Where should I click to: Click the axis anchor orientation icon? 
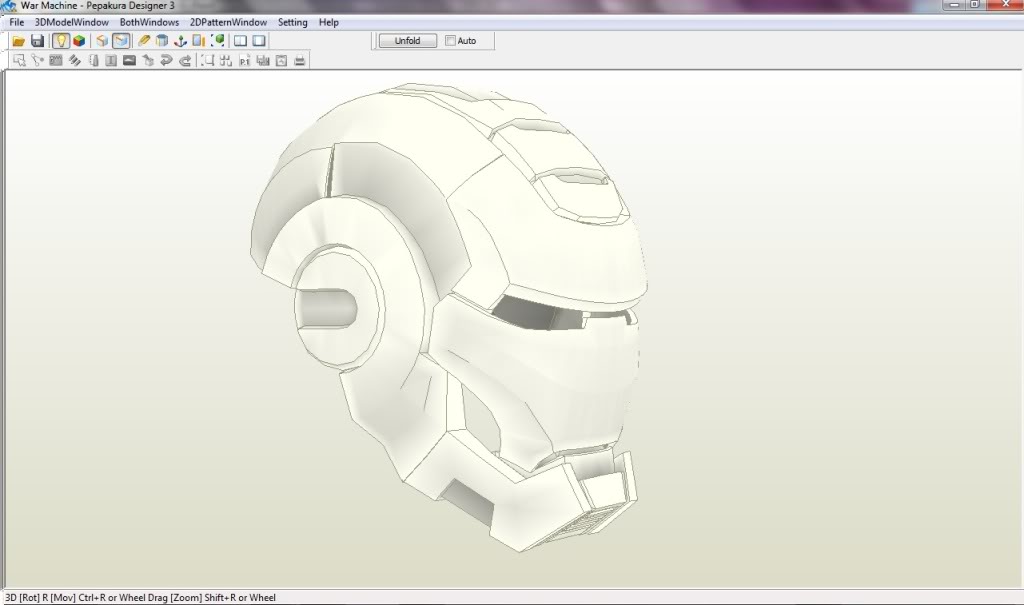(180, 41)
